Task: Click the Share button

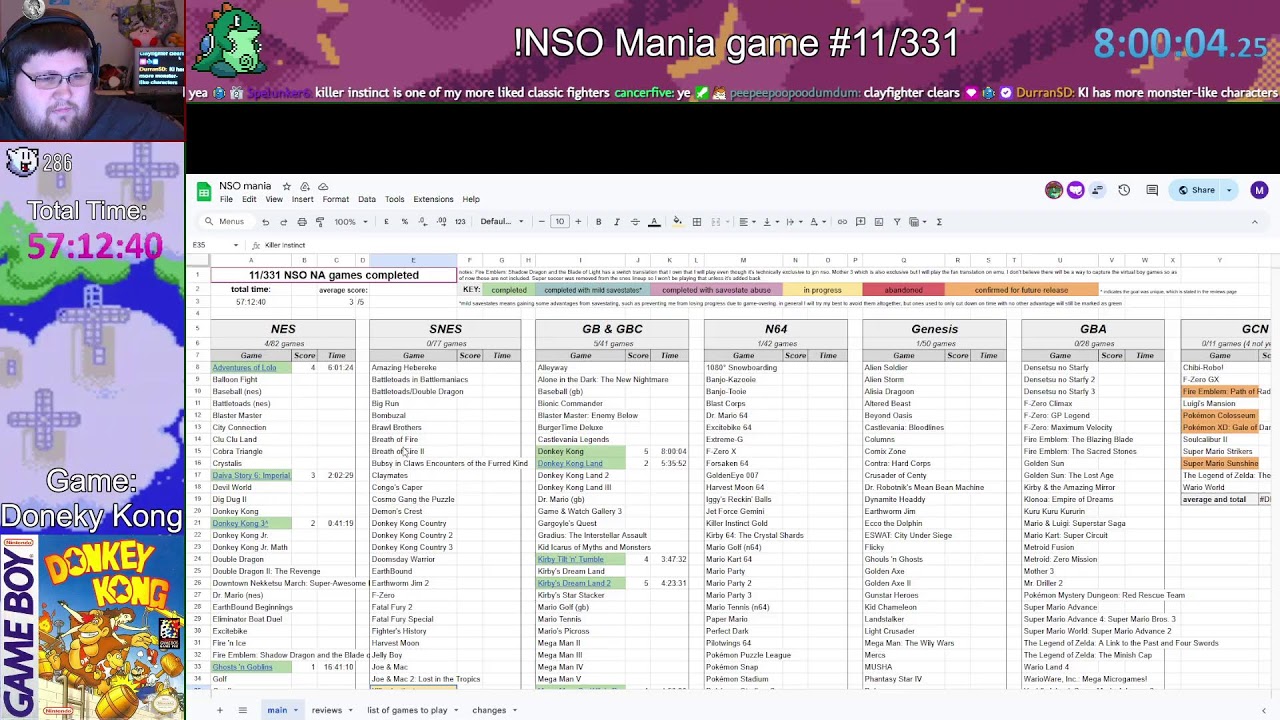Action: pyautogui.click(x=1197, y=190)
